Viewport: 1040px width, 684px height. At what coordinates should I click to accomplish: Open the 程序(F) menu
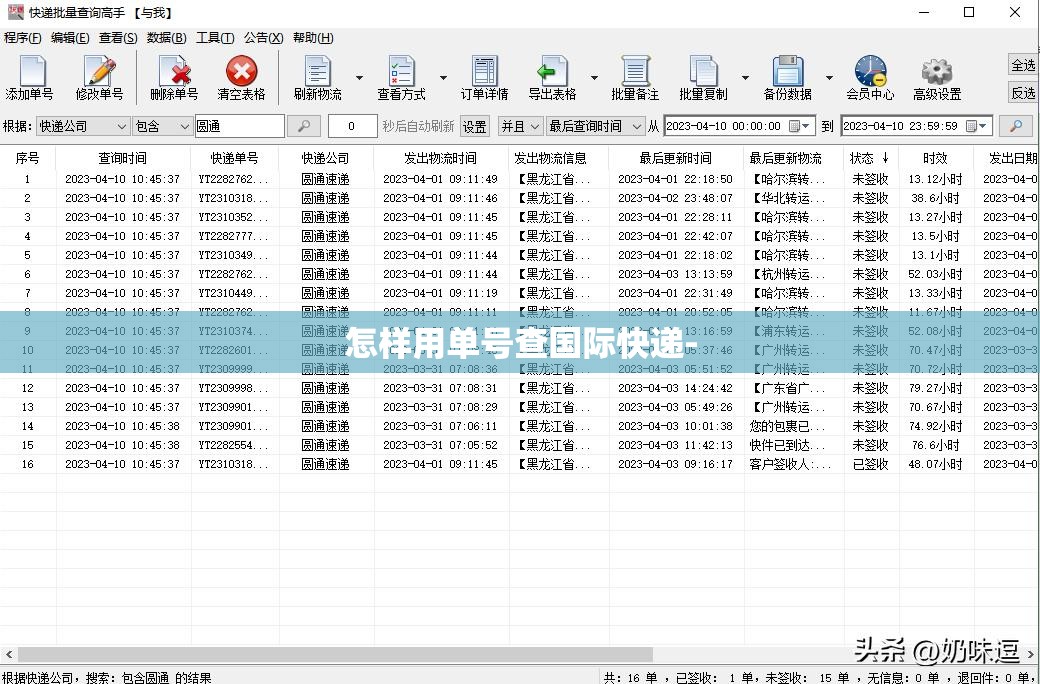coord(23,38)
